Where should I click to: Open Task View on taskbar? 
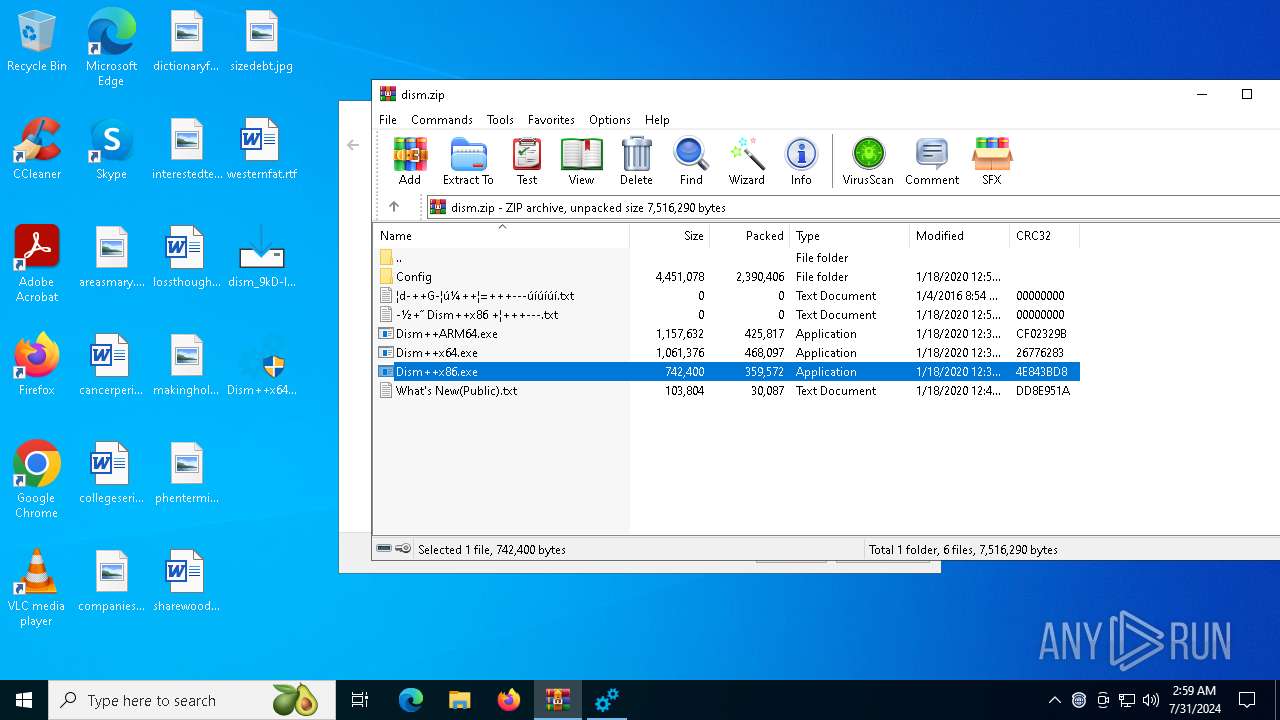(x=360, y=700)
